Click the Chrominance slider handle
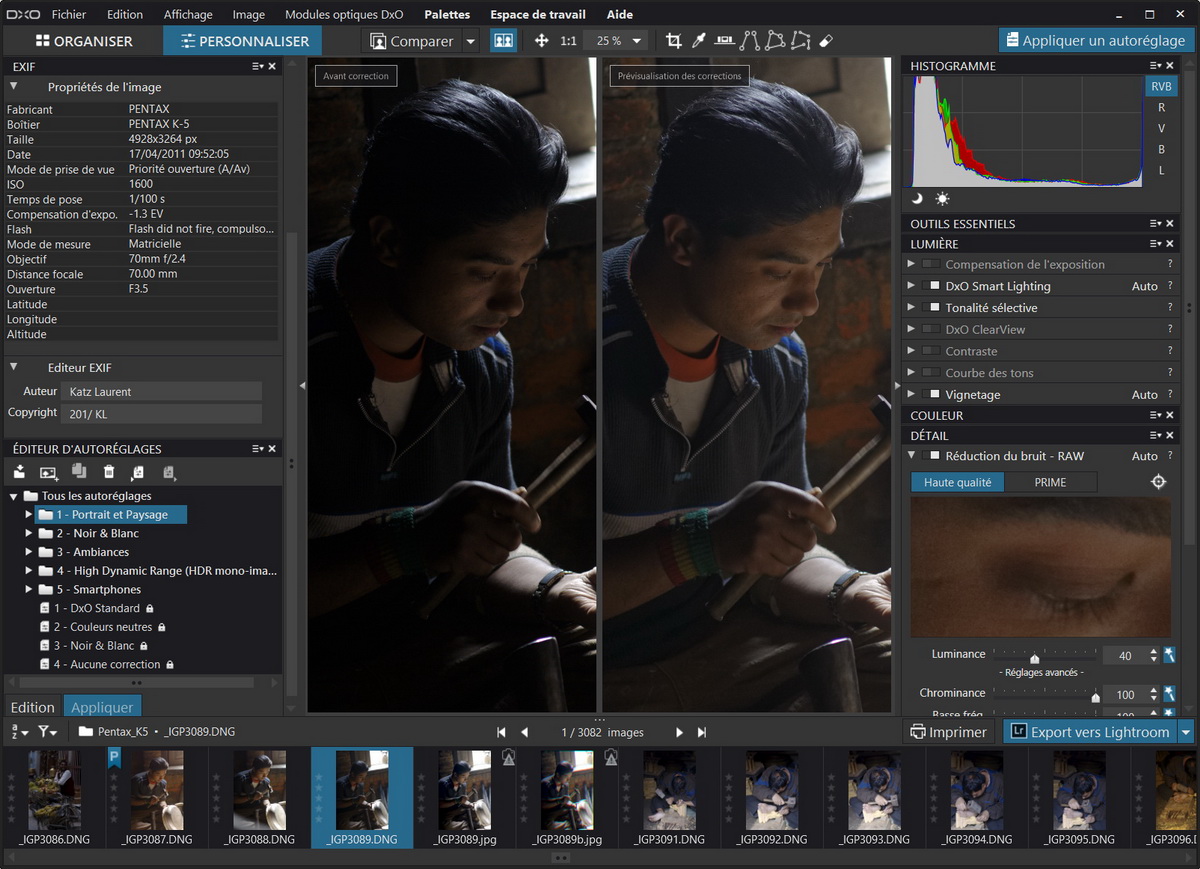Viewport: 1200px width, 869px height. (x=1095, y=696)
